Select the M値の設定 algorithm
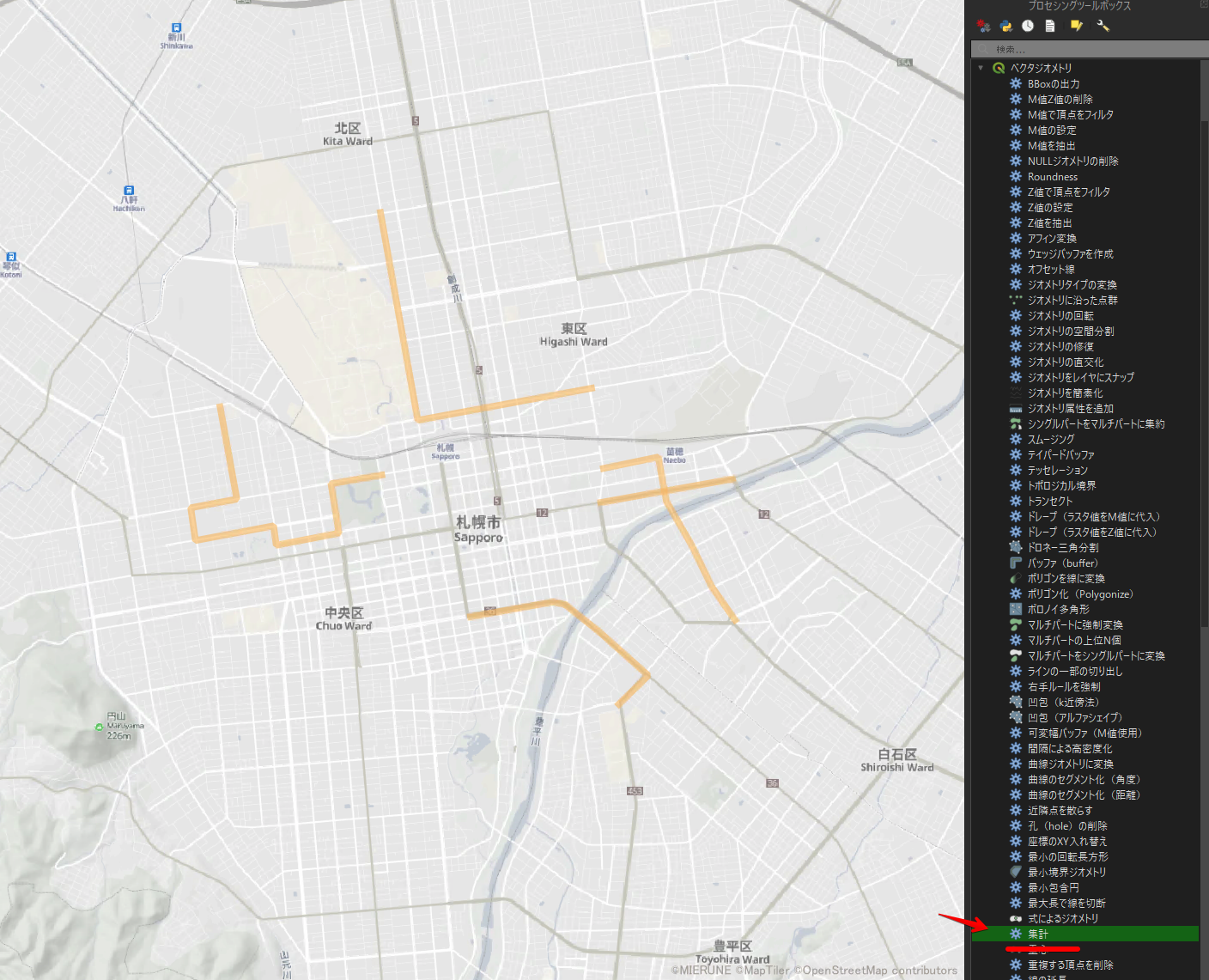The height and width of the screenshot is (980, 1209). click(x=1052, y=130)
